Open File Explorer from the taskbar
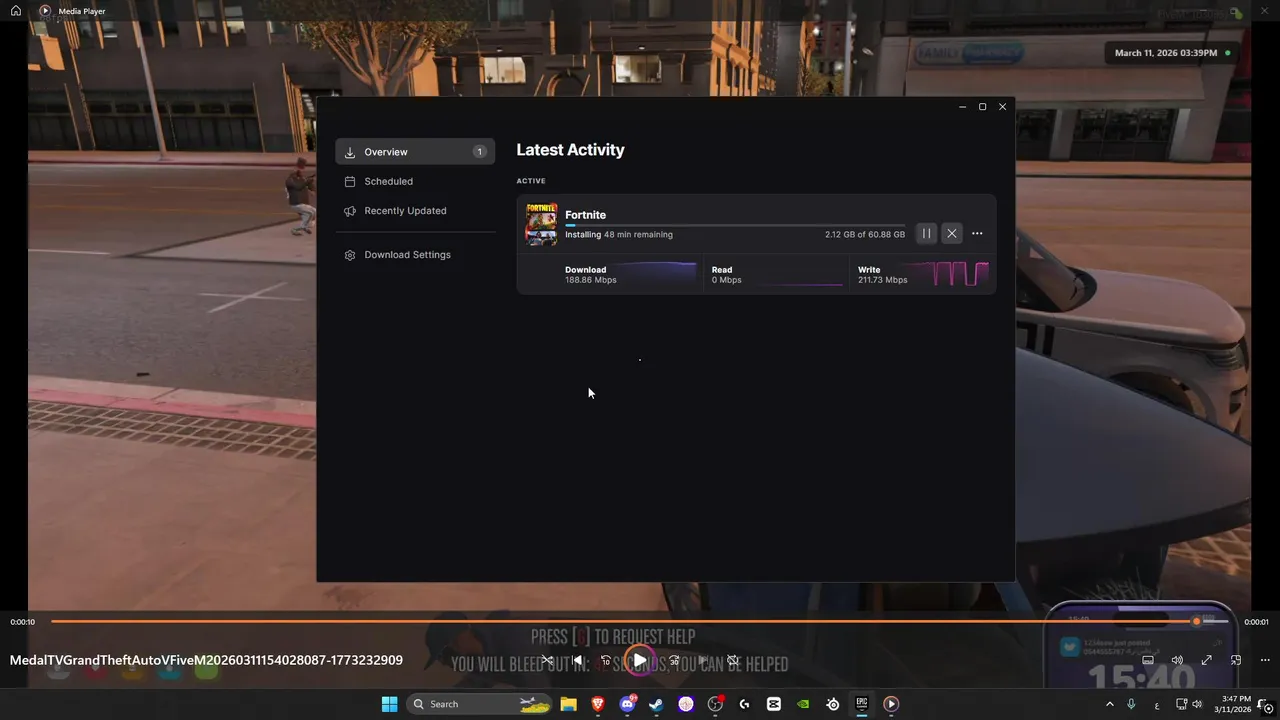 568,704
